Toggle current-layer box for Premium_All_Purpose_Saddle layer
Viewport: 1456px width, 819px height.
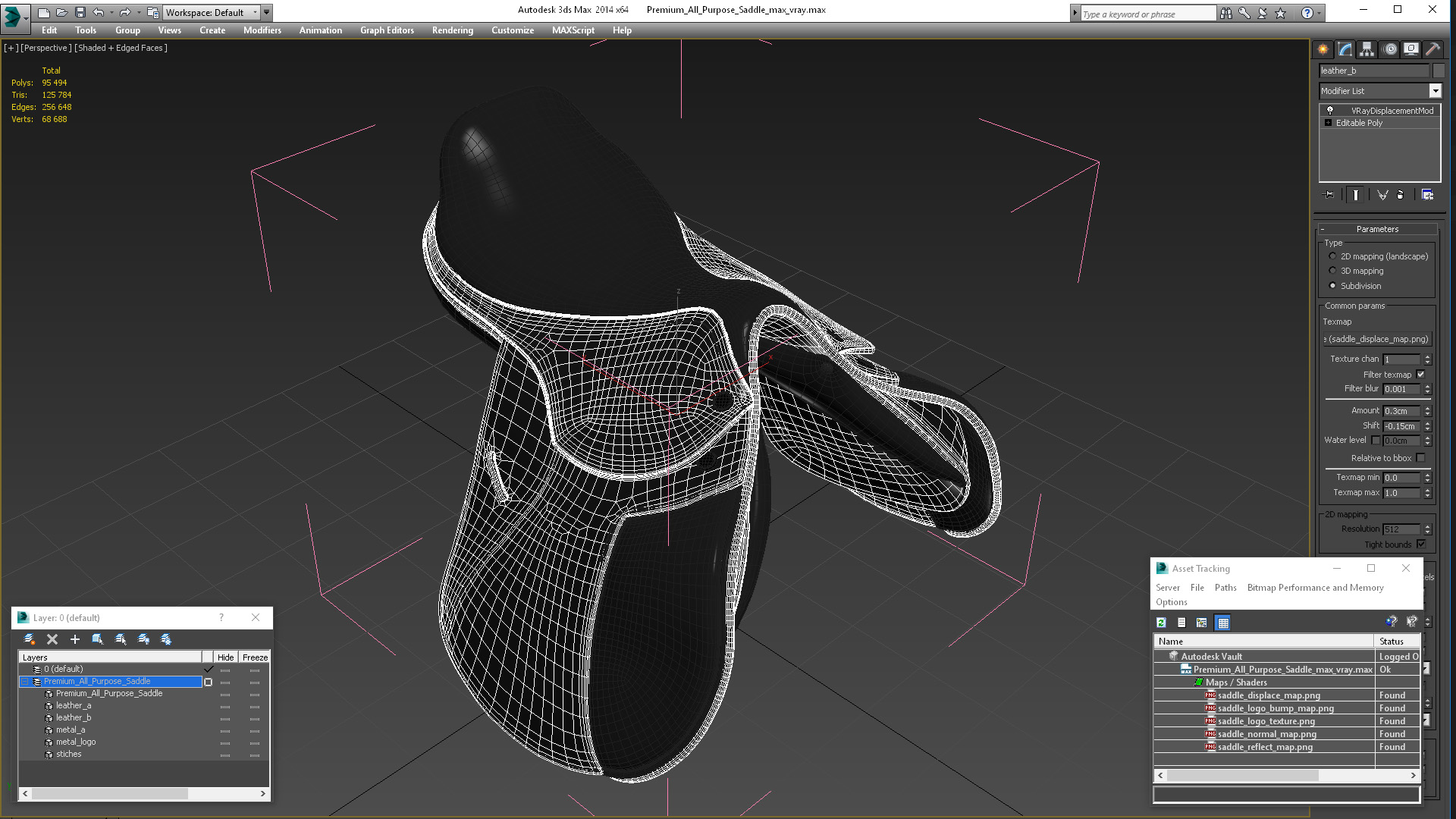(x=208, y=682)
